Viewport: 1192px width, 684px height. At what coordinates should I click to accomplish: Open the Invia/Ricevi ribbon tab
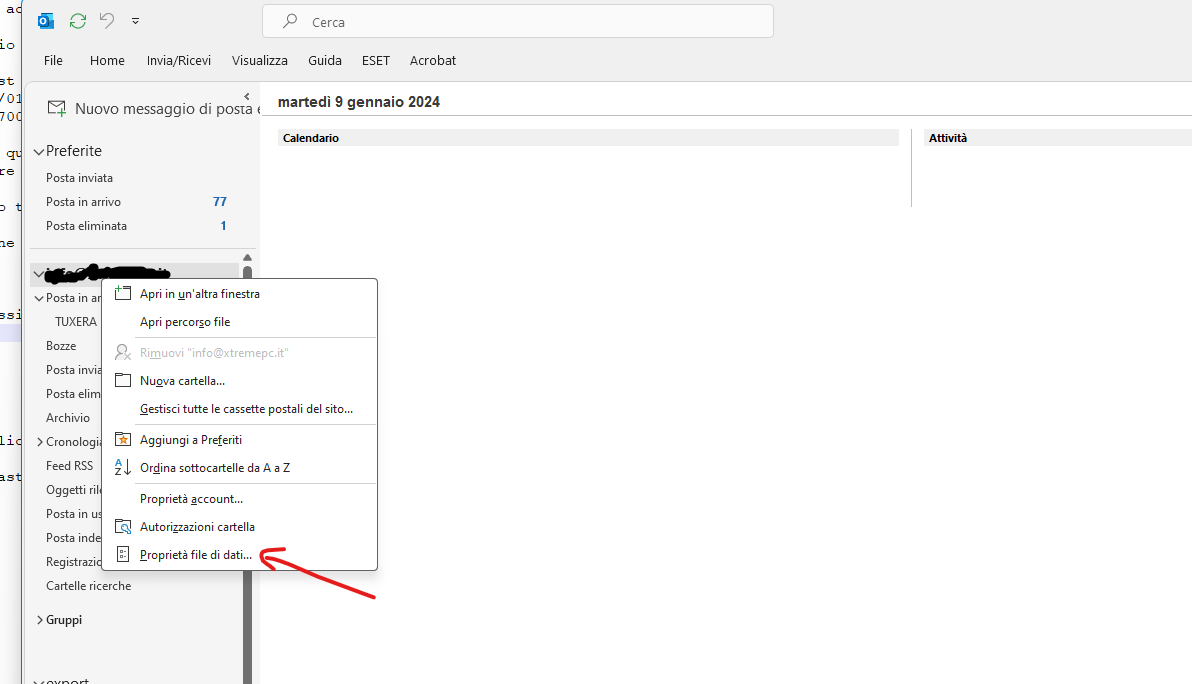click(179, 61)
